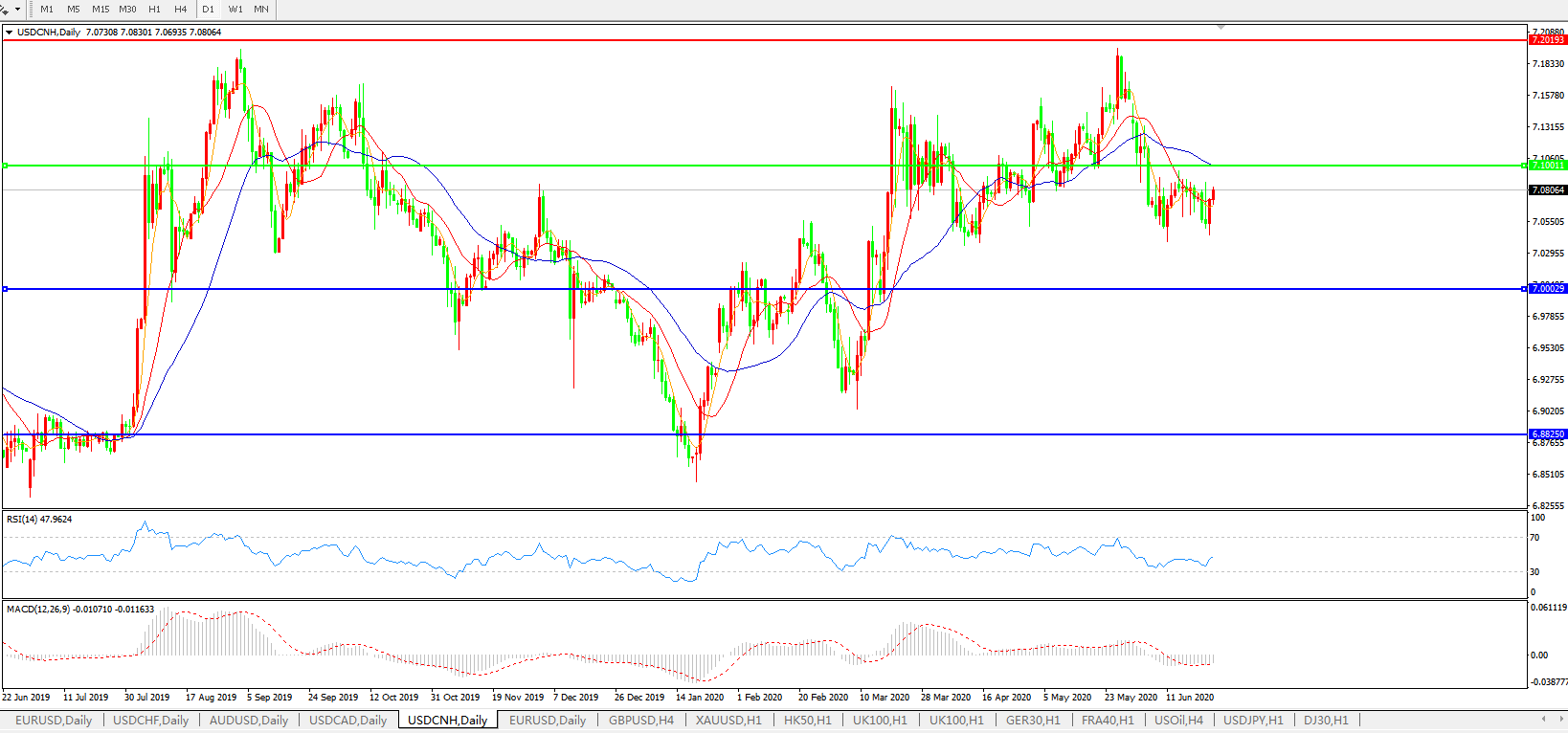Toggle the H4 timeframe button
The height and width of the screenshot is (733, 1568).
(181, 10)
